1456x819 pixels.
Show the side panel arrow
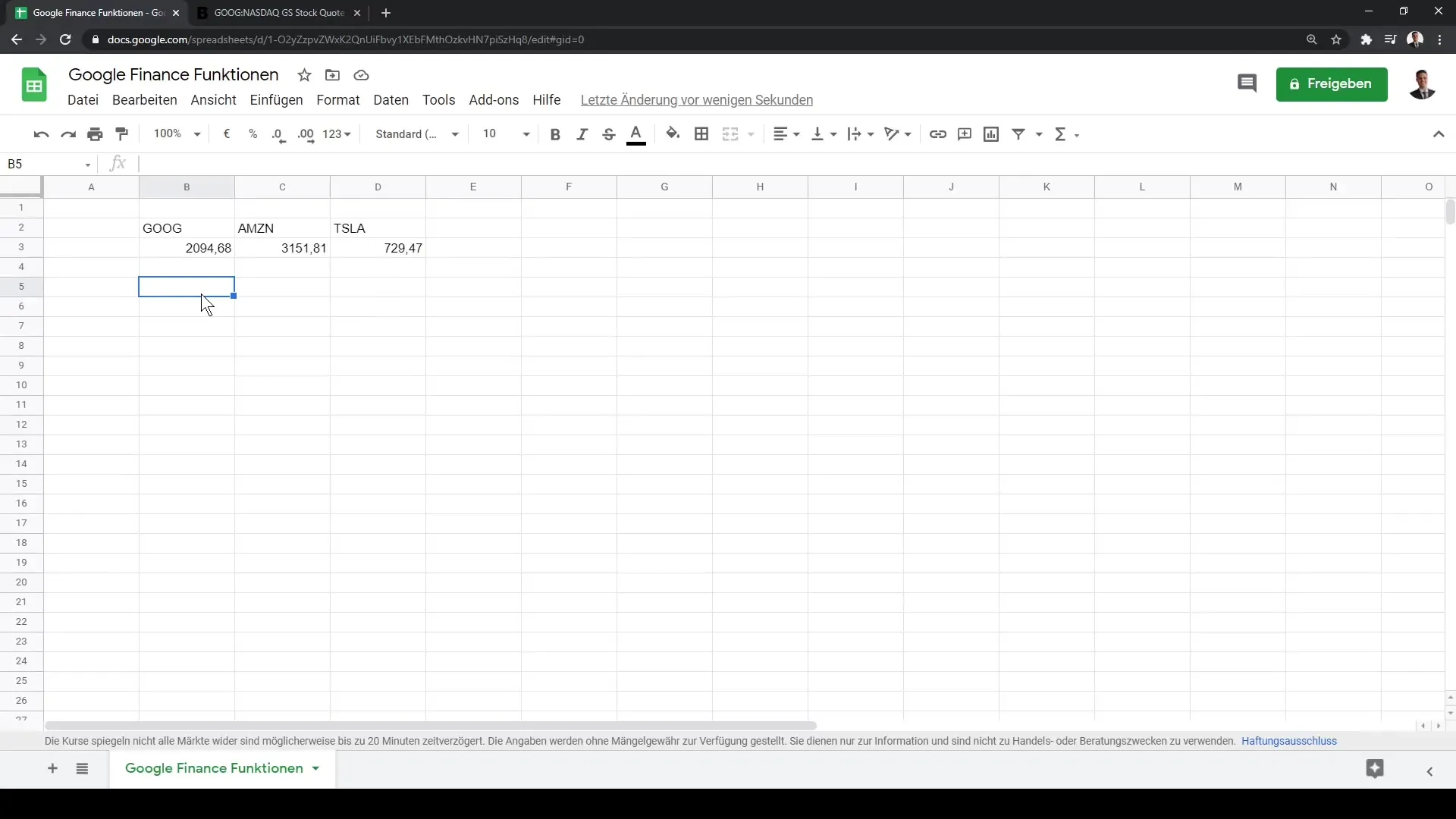[1429, 771]
